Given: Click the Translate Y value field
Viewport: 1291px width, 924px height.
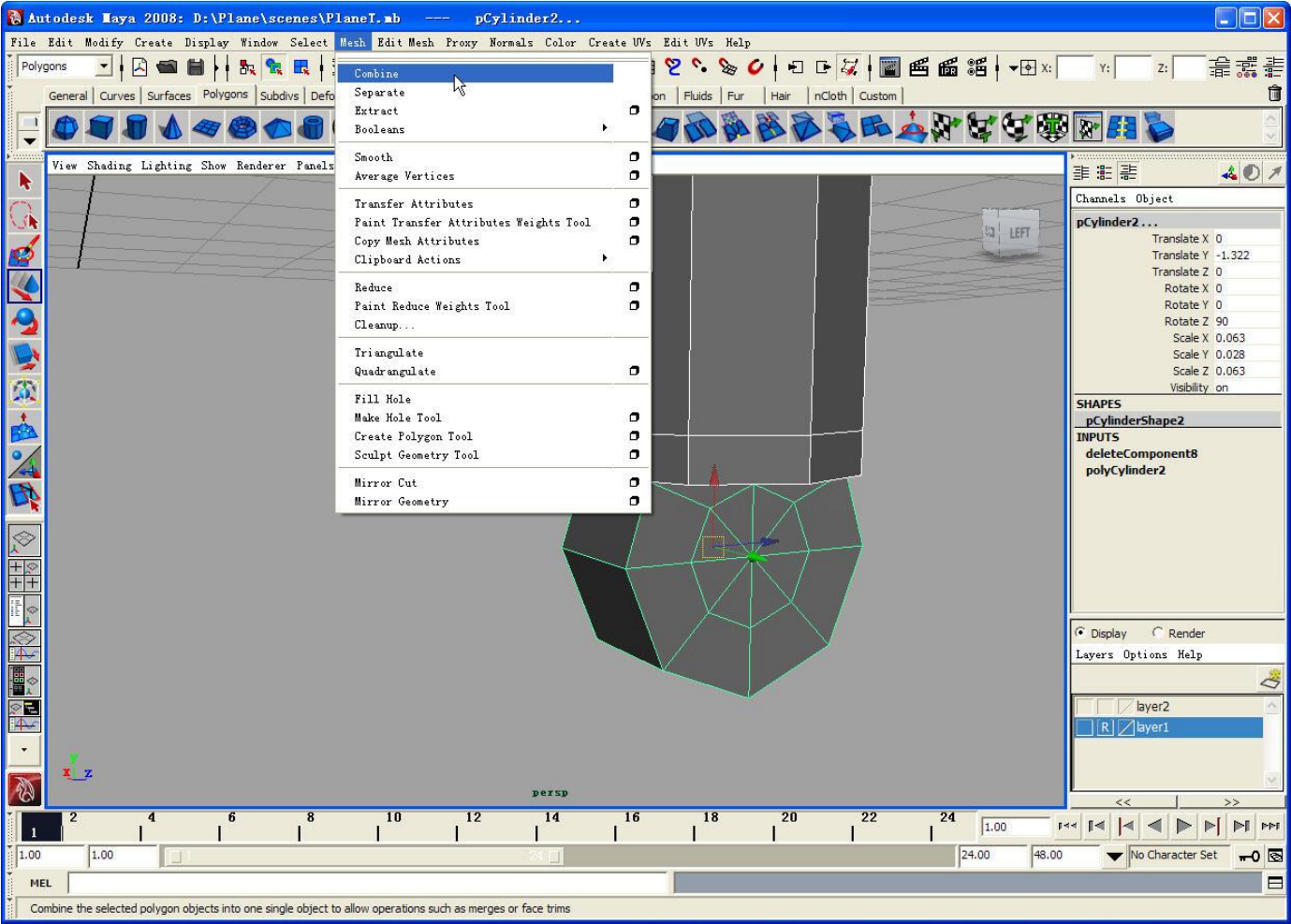Looking at the screenshot, I should tap(1246, 255).
